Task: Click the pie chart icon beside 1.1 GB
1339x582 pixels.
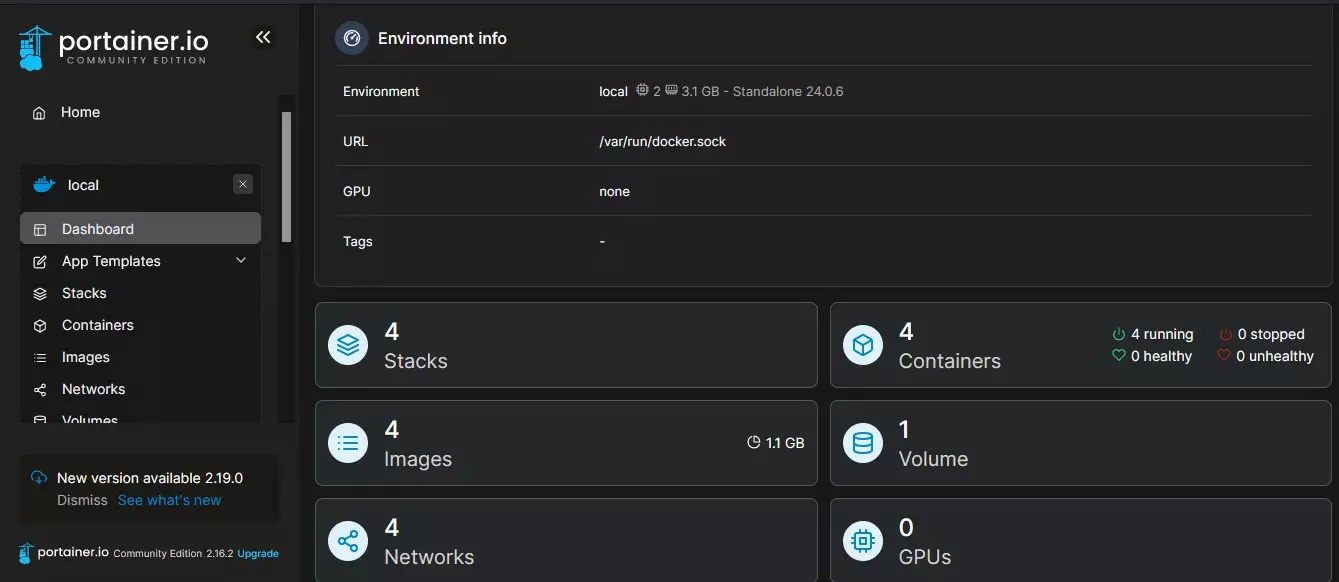Action: [x=754, y=442]
